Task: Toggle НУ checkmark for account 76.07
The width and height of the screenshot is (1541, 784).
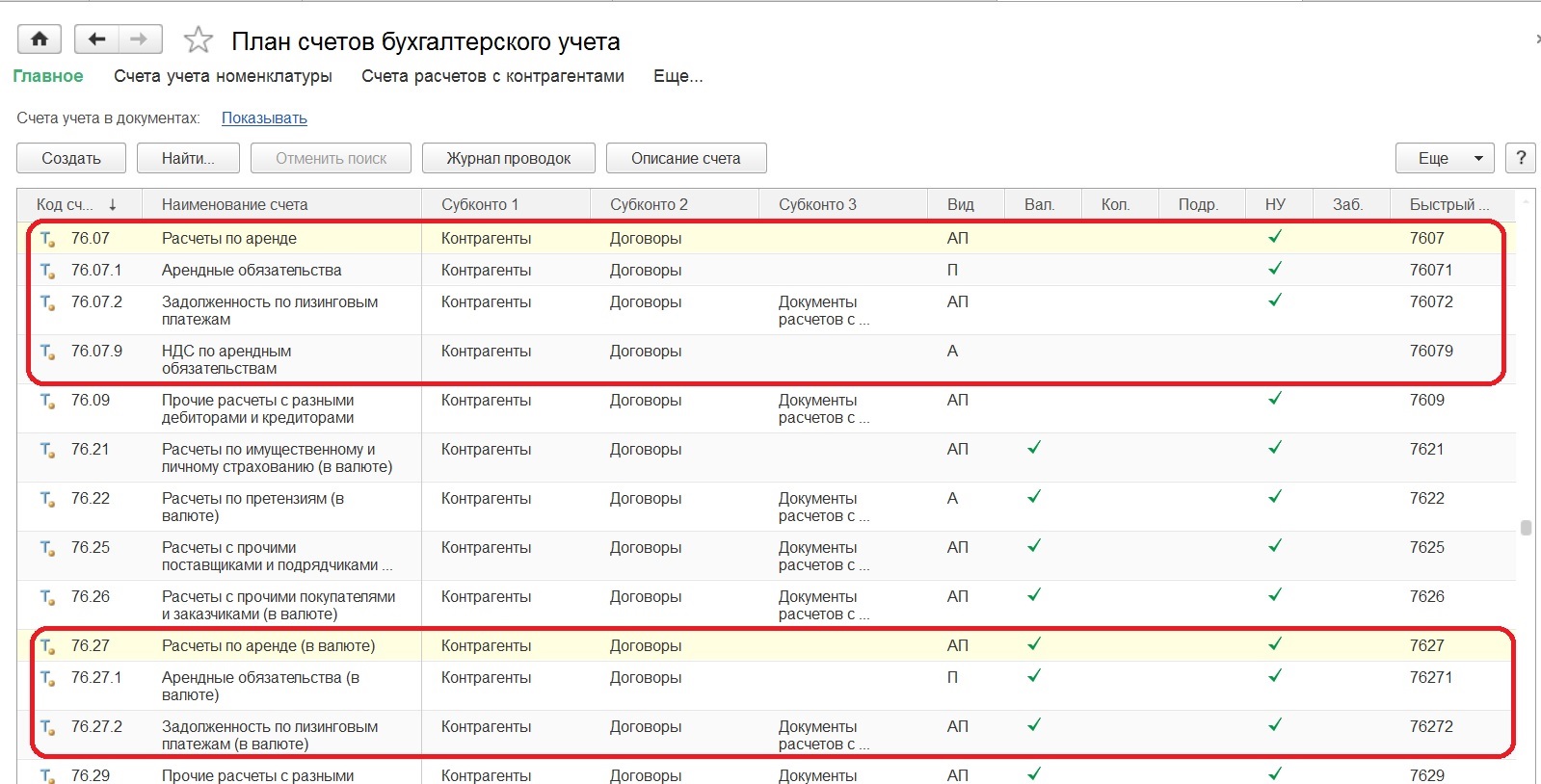Action: (1275, 237)
